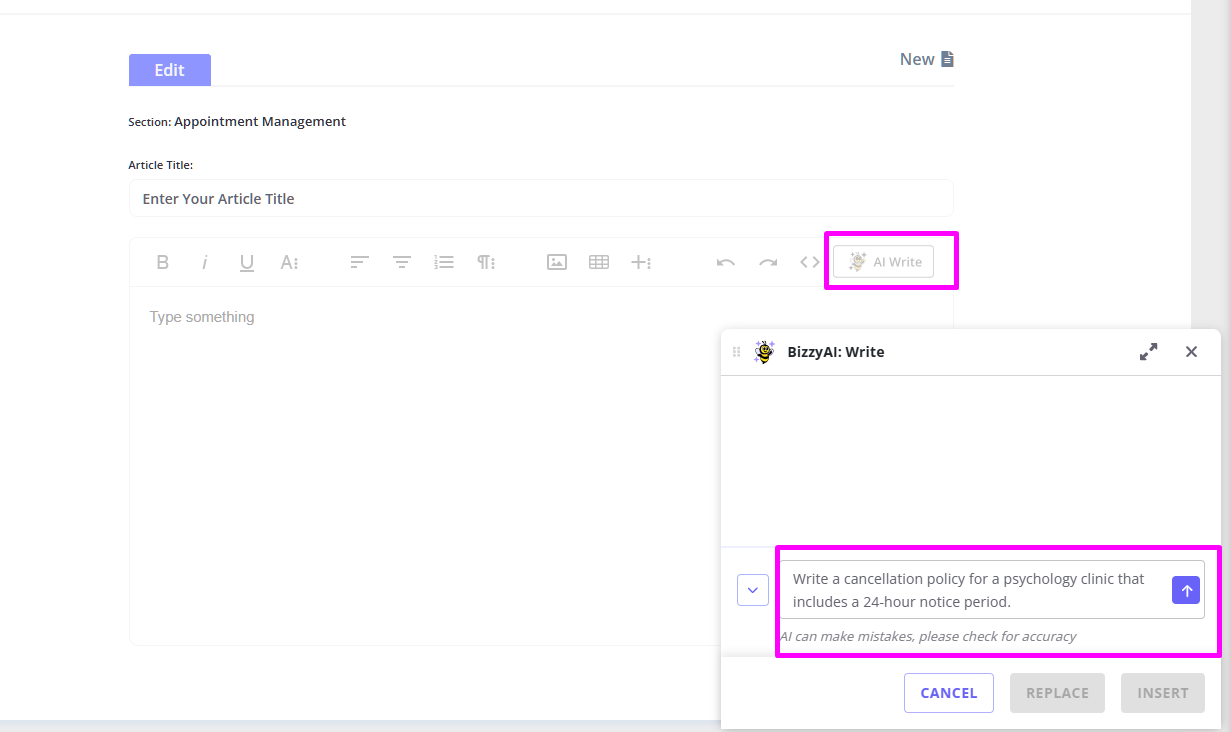Select the Edit tab
The image size is (1231, 732).
point(170,70)
